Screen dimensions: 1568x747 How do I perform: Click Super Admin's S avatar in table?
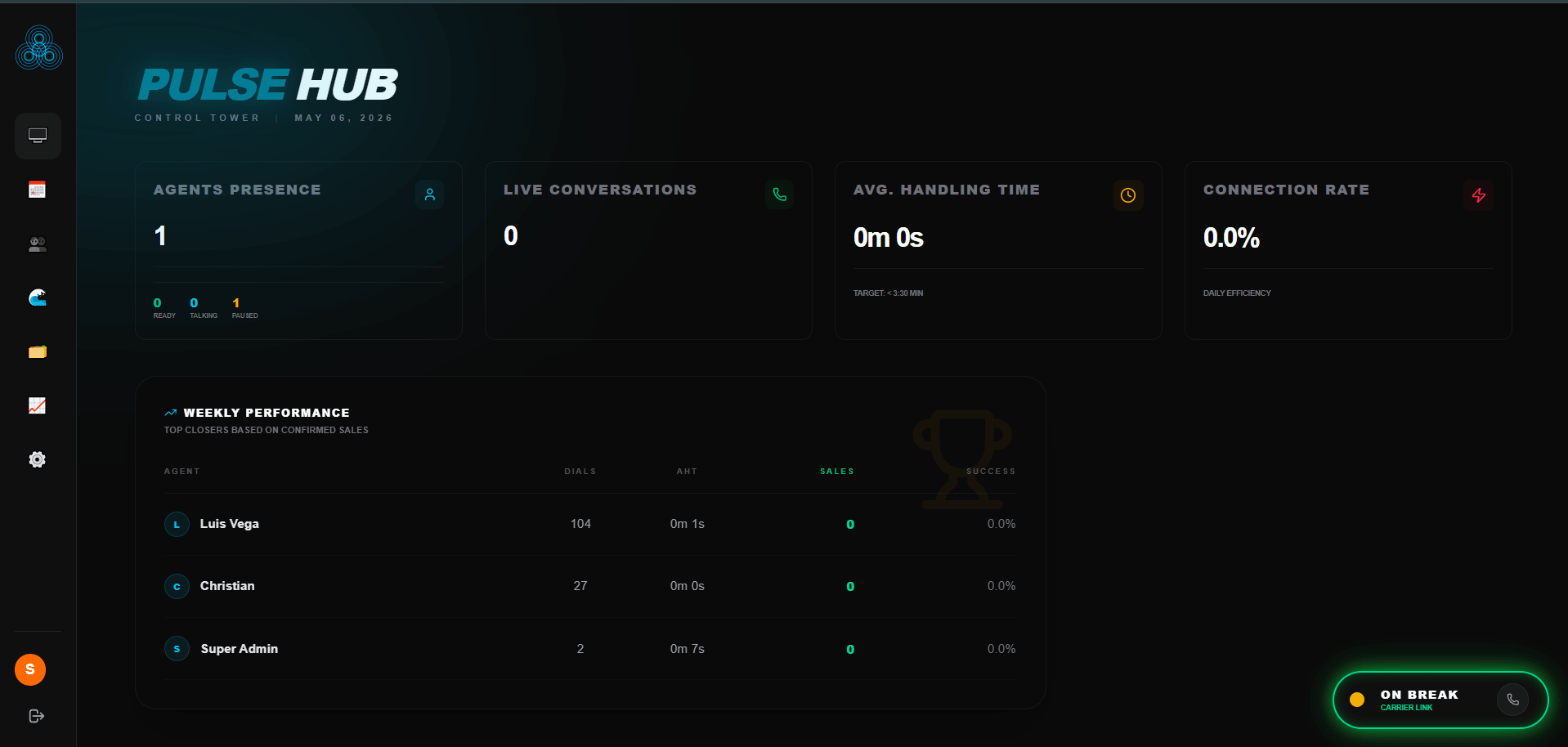pyautogui.click(x=177, y=649)
